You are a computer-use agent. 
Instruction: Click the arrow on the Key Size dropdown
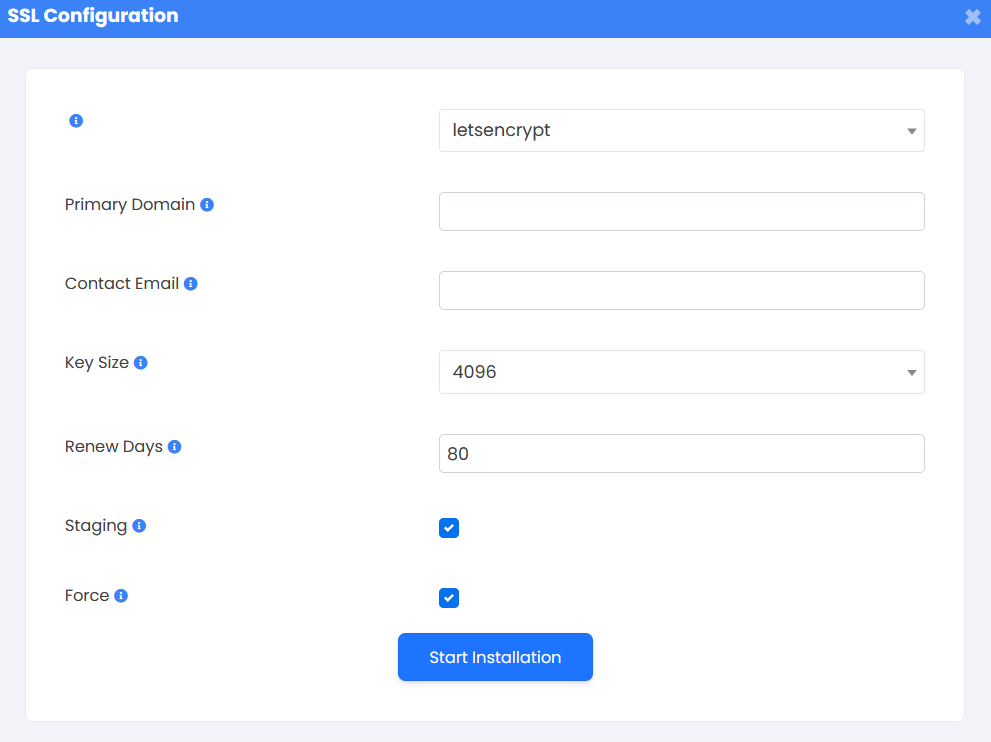point(911,373)
